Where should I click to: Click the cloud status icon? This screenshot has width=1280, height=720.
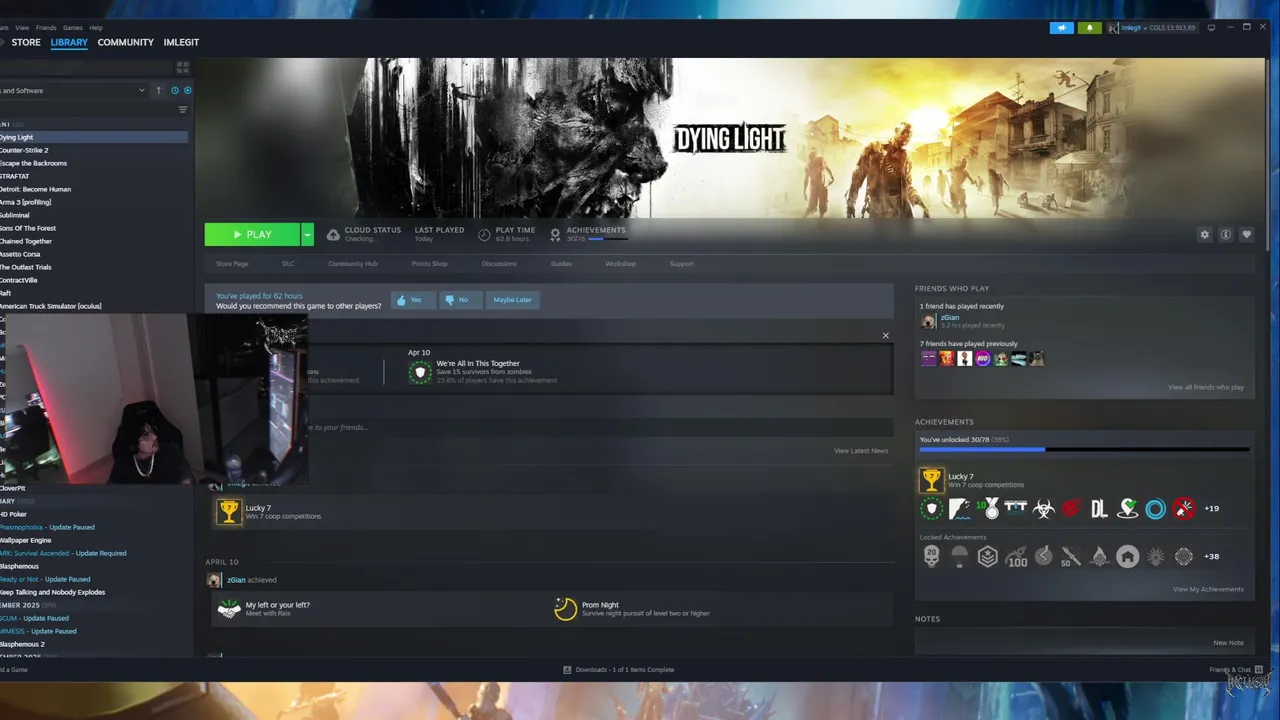(x=333, y=235)
